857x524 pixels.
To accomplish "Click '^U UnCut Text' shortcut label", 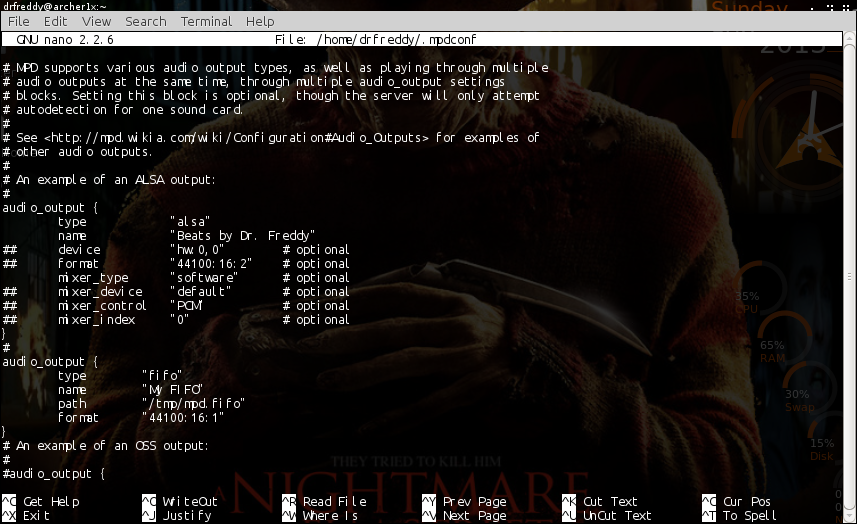I will tap(607, 515).
